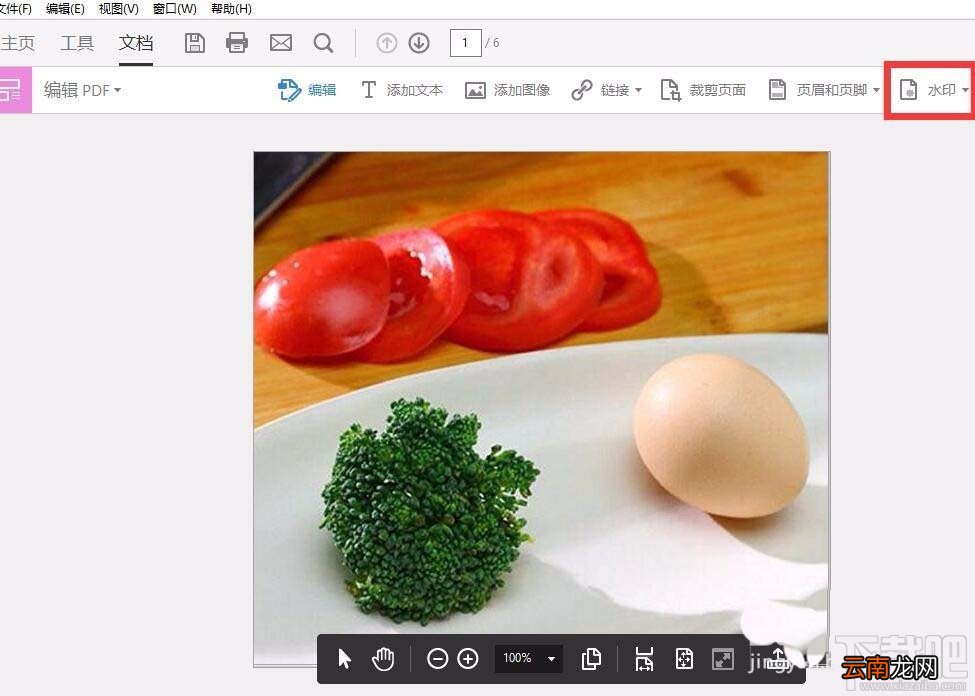Switch to the 工具 tab

pyautogui.click(x=77, y=43)
